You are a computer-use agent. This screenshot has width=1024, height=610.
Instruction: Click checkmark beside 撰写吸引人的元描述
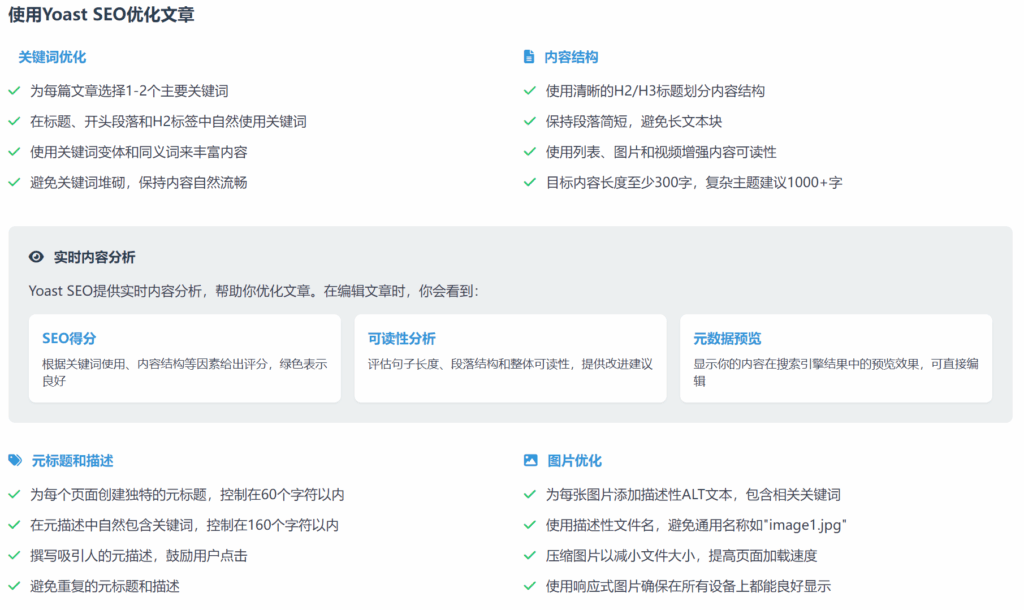(x=14, y=556)
